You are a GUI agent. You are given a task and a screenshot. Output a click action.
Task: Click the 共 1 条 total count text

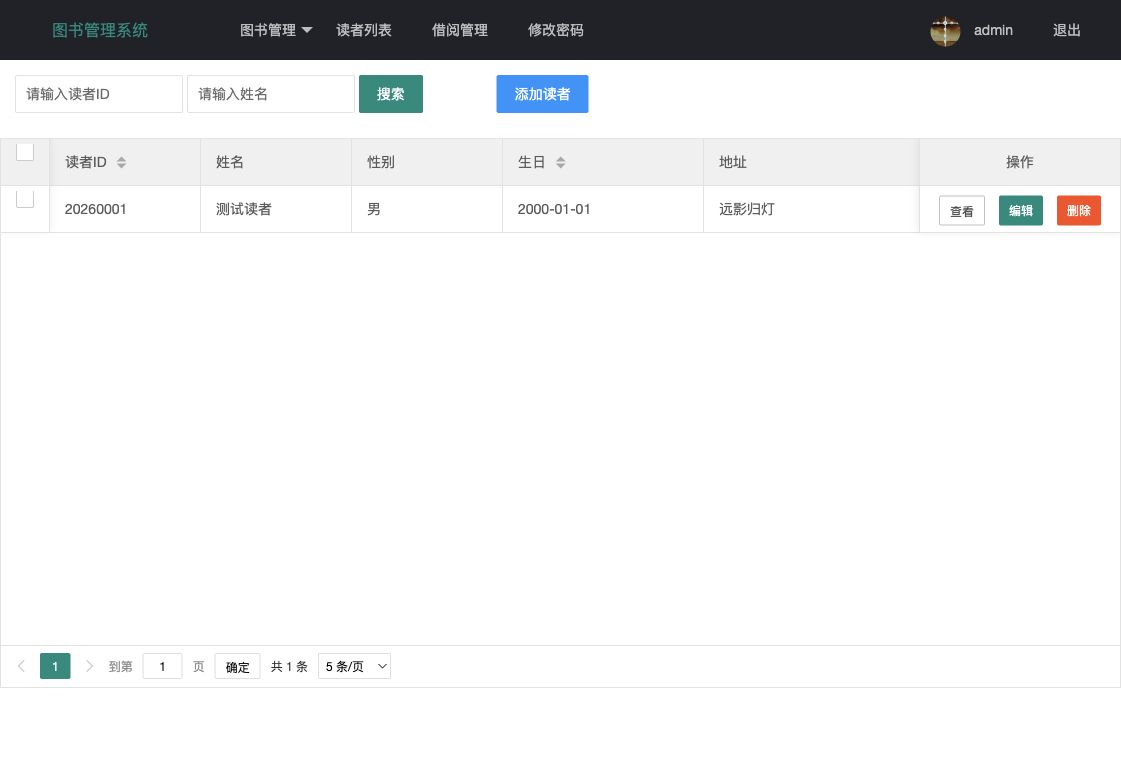point(290,666)
